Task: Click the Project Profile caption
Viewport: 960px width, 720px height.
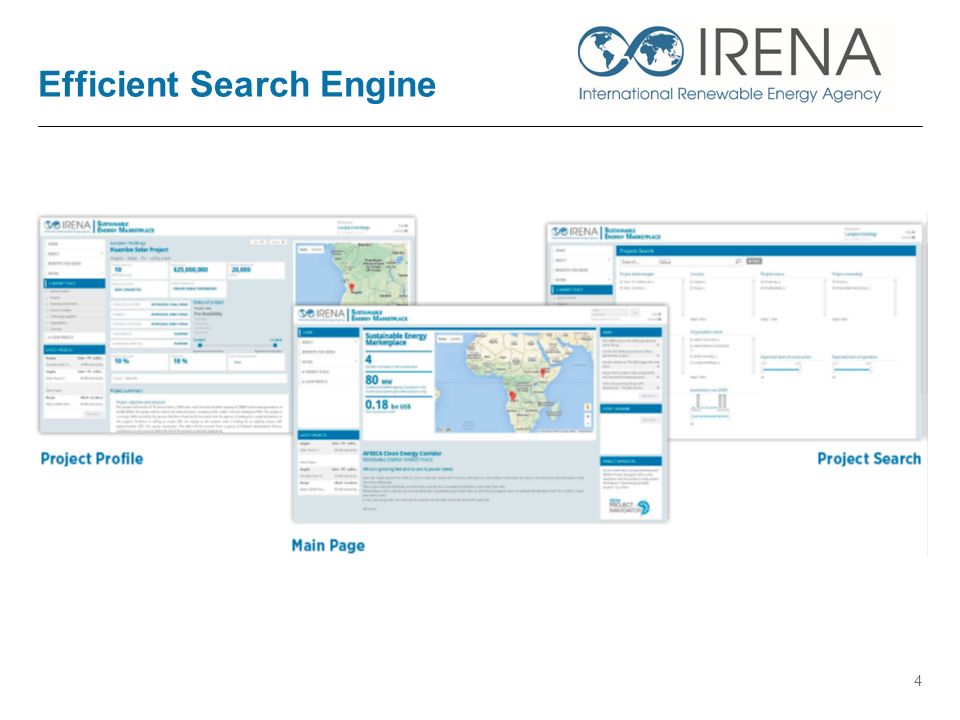Action: click(92, 459)
